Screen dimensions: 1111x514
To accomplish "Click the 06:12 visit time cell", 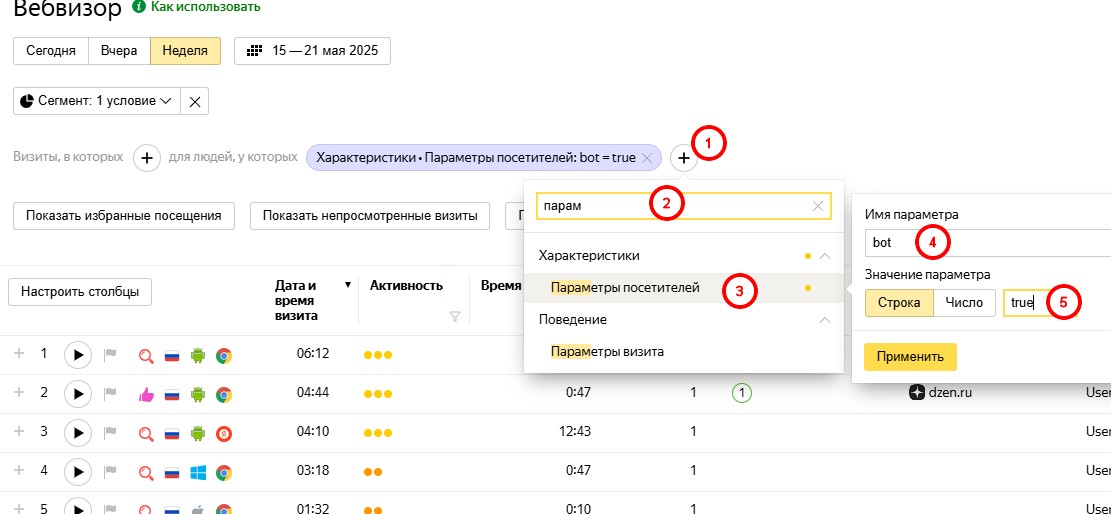I will (313, 353).
